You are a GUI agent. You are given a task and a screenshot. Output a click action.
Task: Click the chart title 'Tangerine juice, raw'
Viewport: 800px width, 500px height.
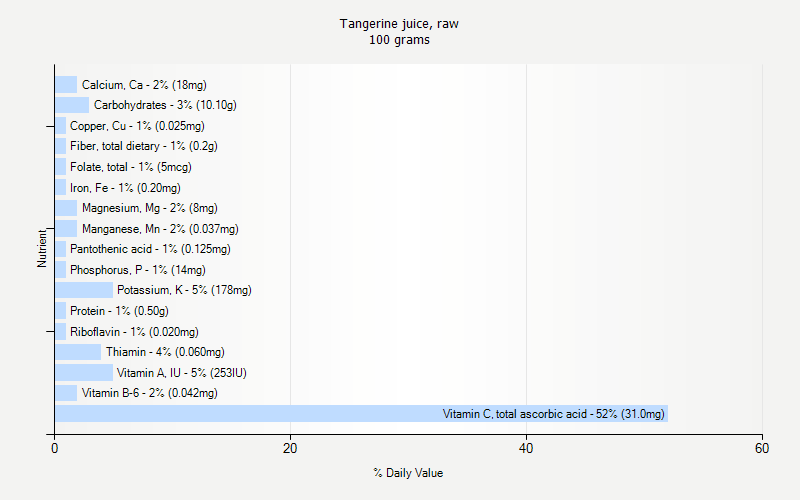[x=399, y=23]
